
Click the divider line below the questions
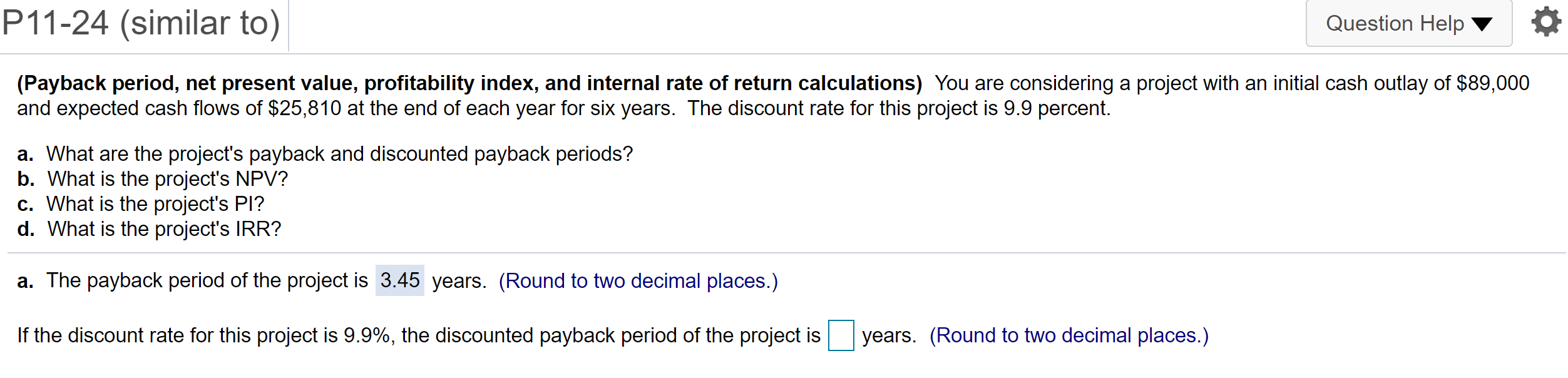coord(782,253)
